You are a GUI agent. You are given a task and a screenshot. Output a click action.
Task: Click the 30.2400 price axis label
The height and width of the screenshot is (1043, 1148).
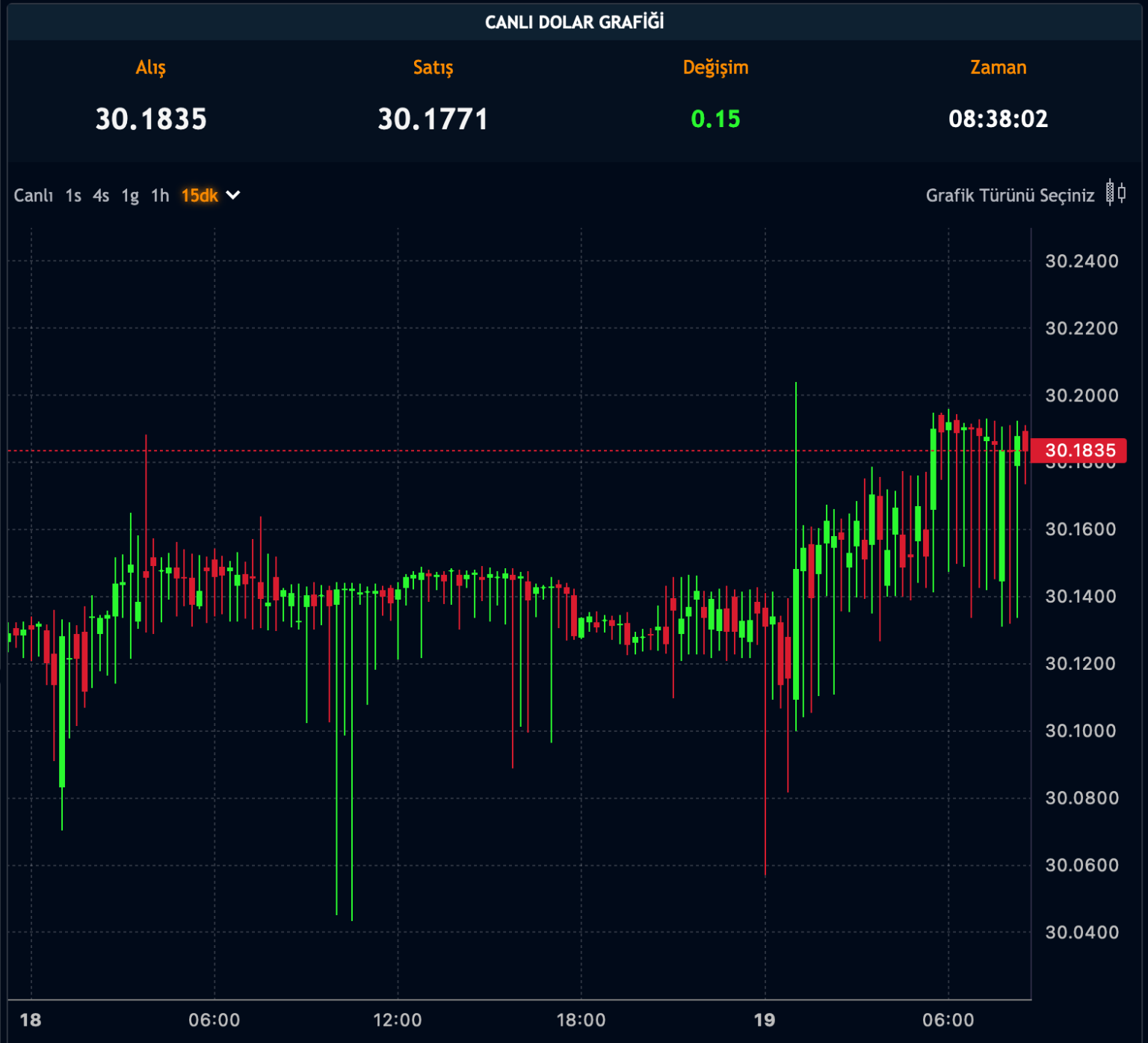tap(1081, 261)
